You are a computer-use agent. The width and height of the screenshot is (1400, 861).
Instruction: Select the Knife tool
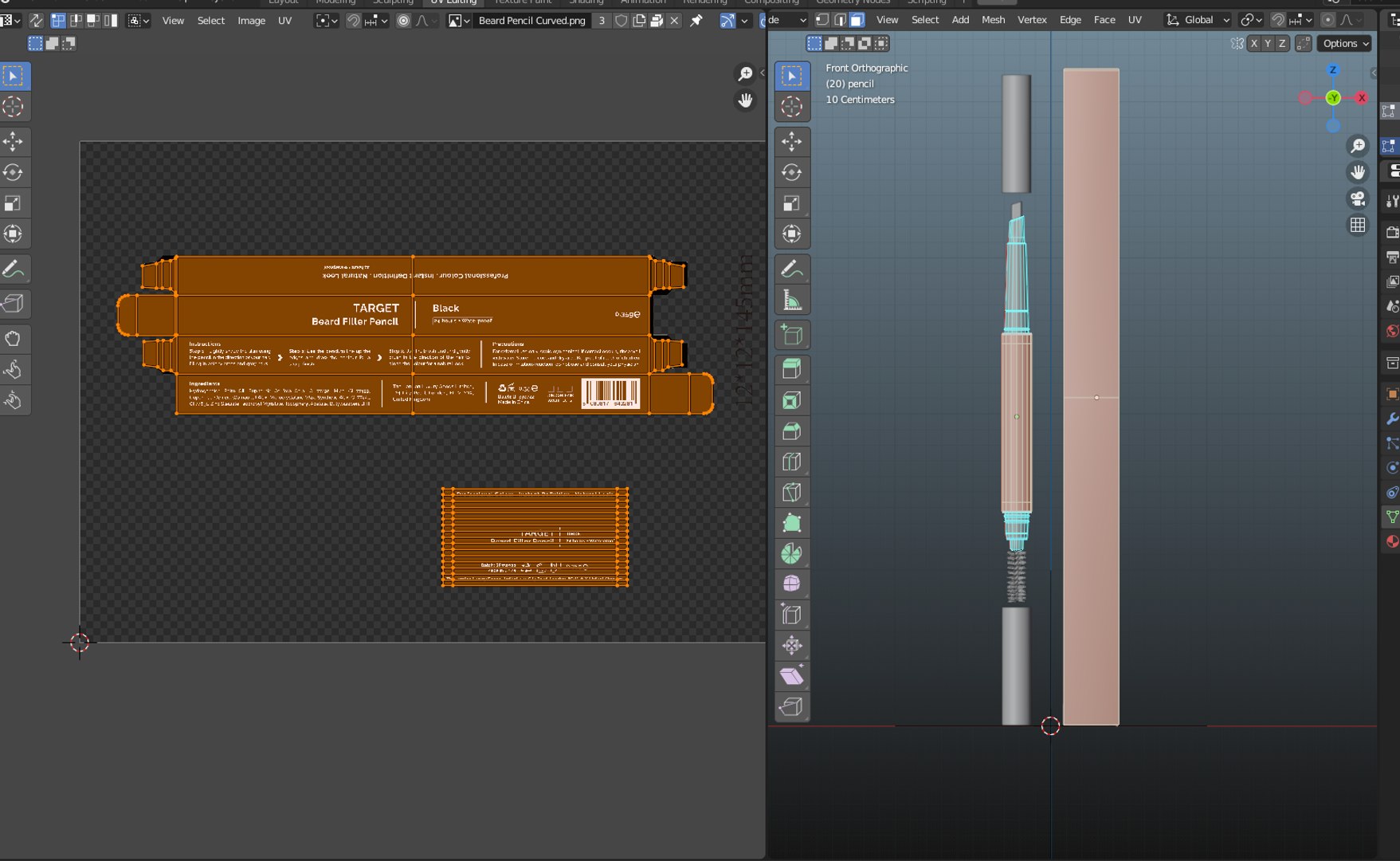click(792, 493)
